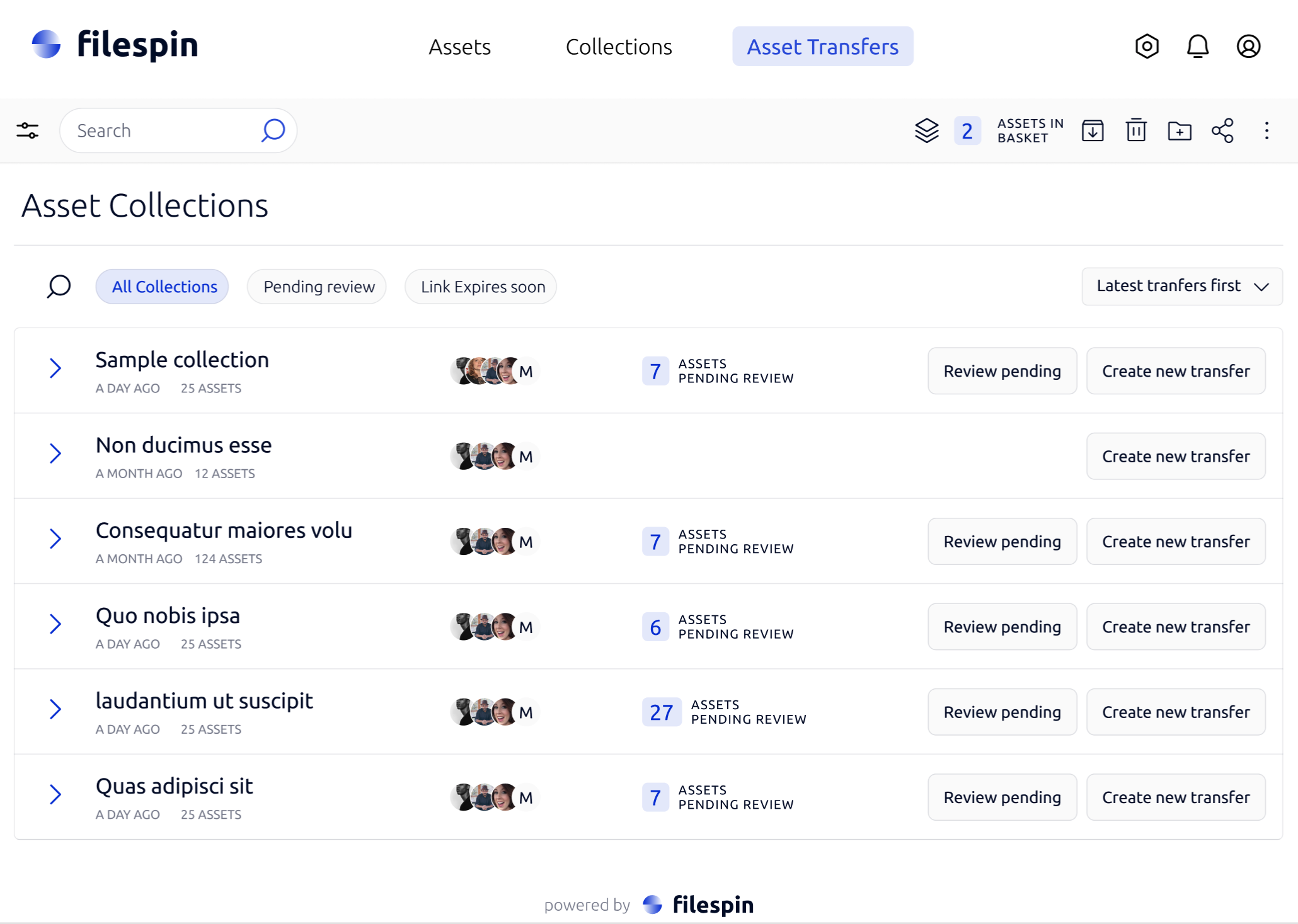Open the three-dot more options menu
1298x924 pixels.
[x=1266, y=130]
